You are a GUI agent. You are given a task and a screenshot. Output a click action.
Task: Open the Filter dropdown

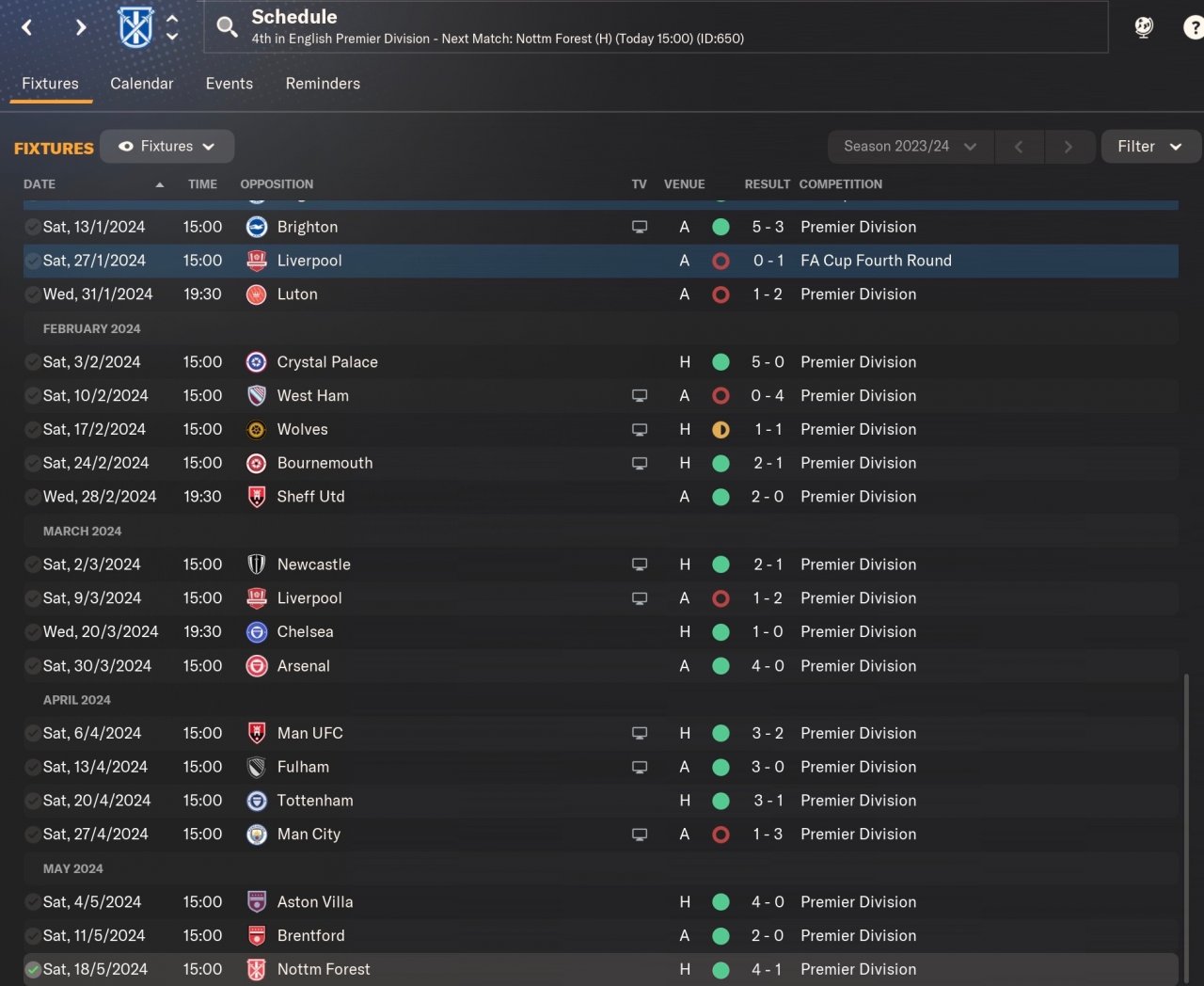pyautogui.click(x=1149, y=147)
